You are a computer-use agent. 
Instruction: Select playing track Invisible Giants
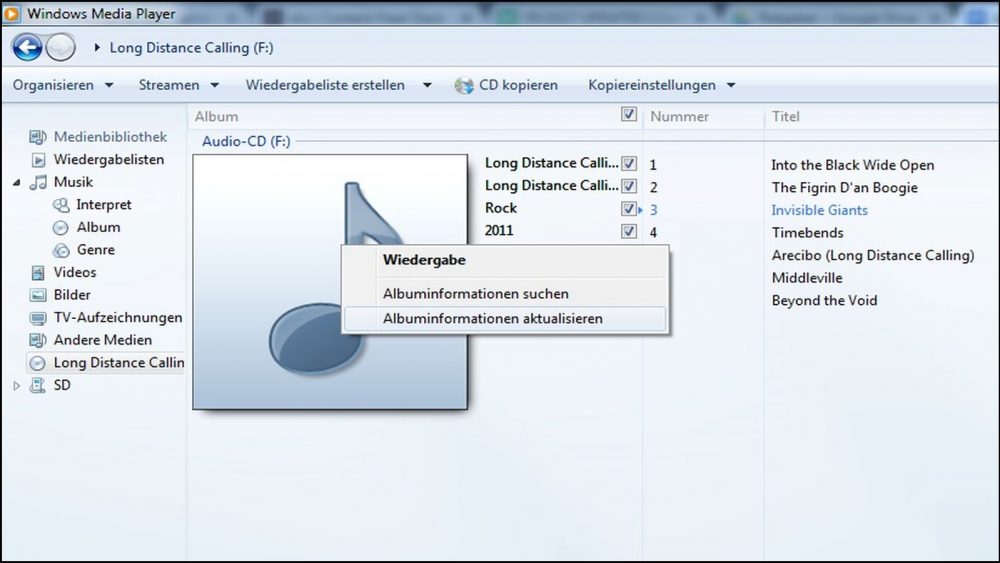[820, 210]
